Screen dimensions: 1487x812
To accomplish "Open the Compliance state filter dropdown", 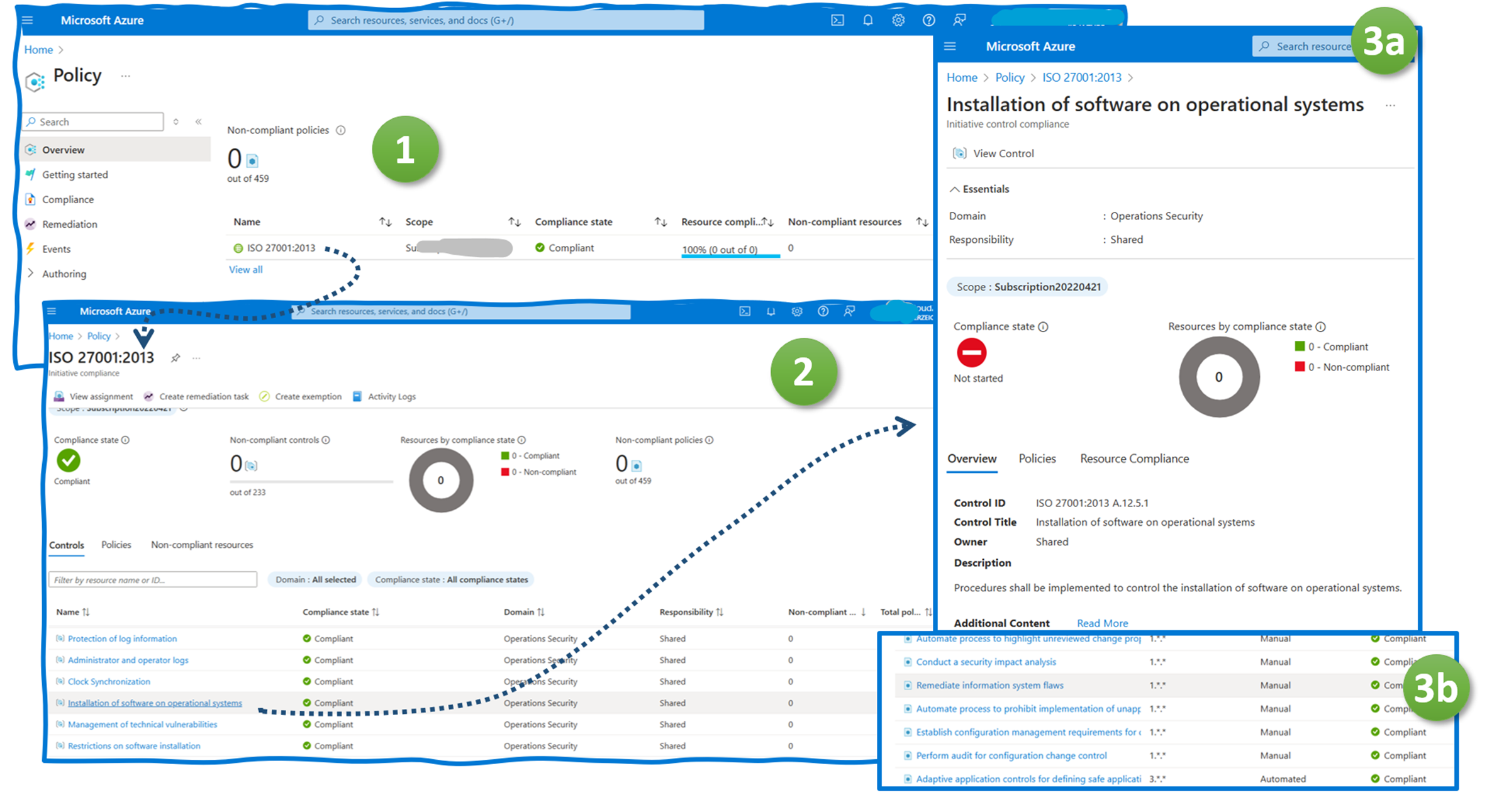I will [450, 579].
